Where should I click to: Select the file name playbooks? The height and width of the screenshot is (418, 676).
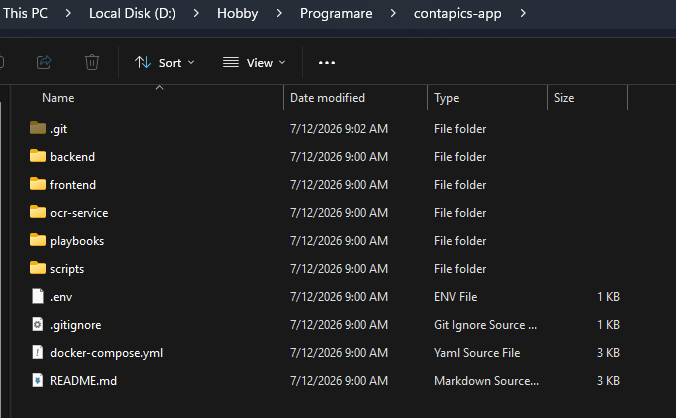point(77,241)
